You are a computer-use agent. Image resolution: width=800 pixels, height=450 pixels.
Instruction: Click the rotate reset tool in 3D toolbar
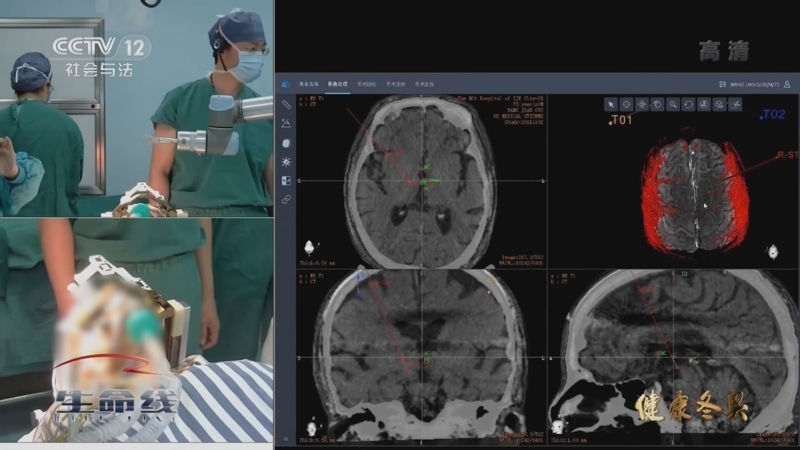click(689, 105)
